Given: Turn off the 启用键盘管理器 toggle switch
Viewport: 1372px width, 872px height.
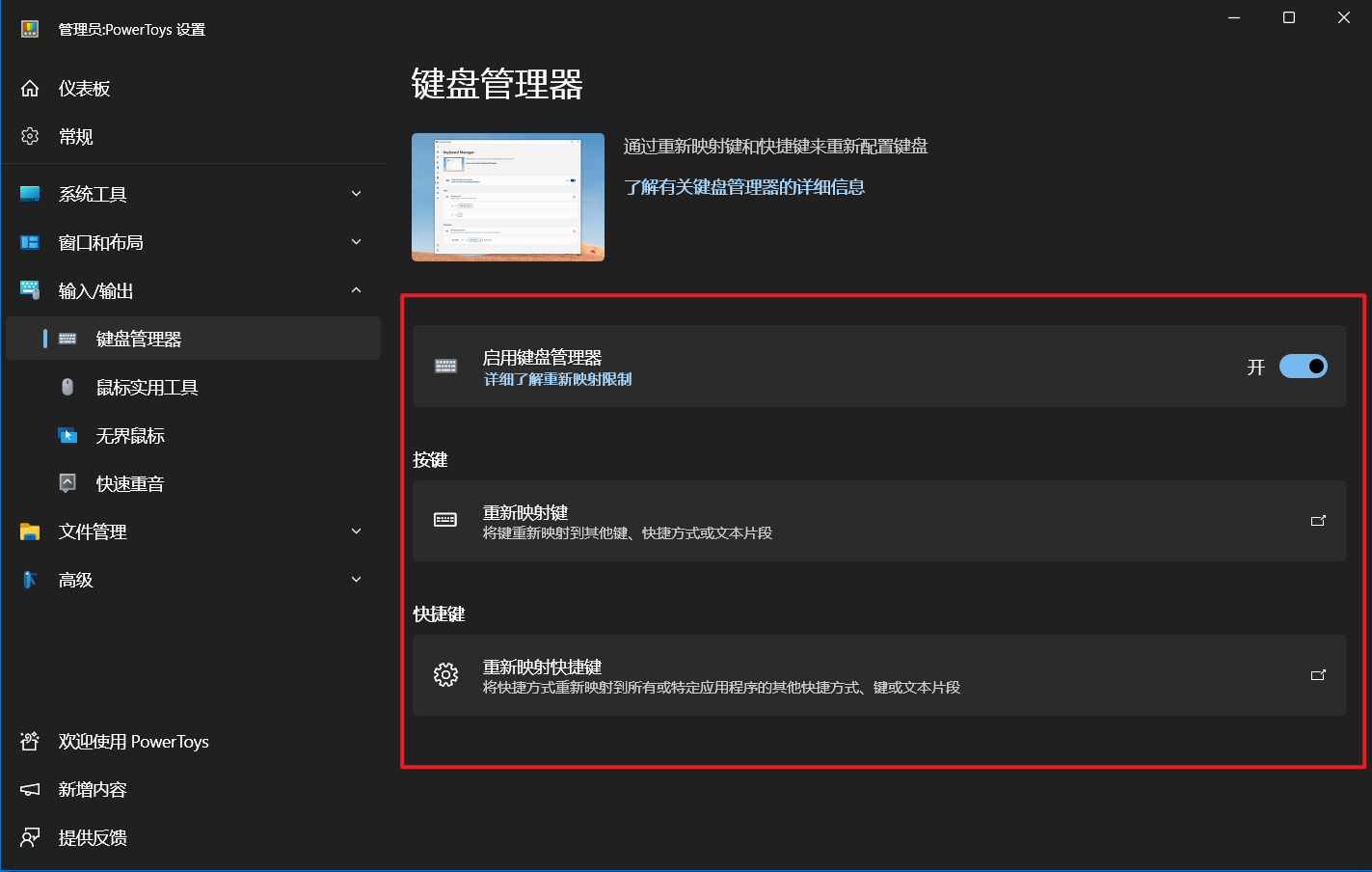Looking at the screenshot, I should [1303, 367].
